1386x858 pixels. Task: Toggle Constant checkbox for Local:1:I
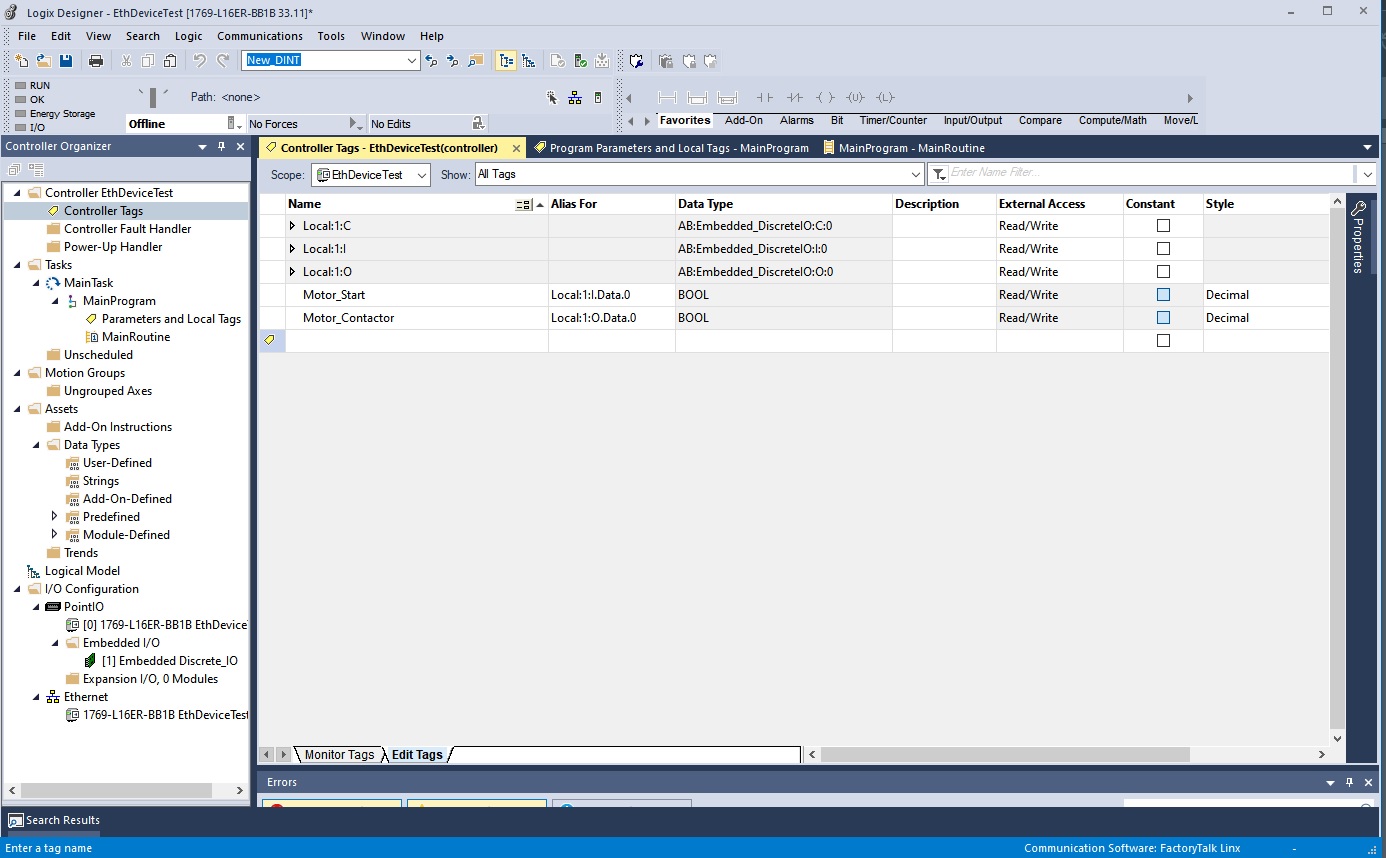click(1163, 249)
